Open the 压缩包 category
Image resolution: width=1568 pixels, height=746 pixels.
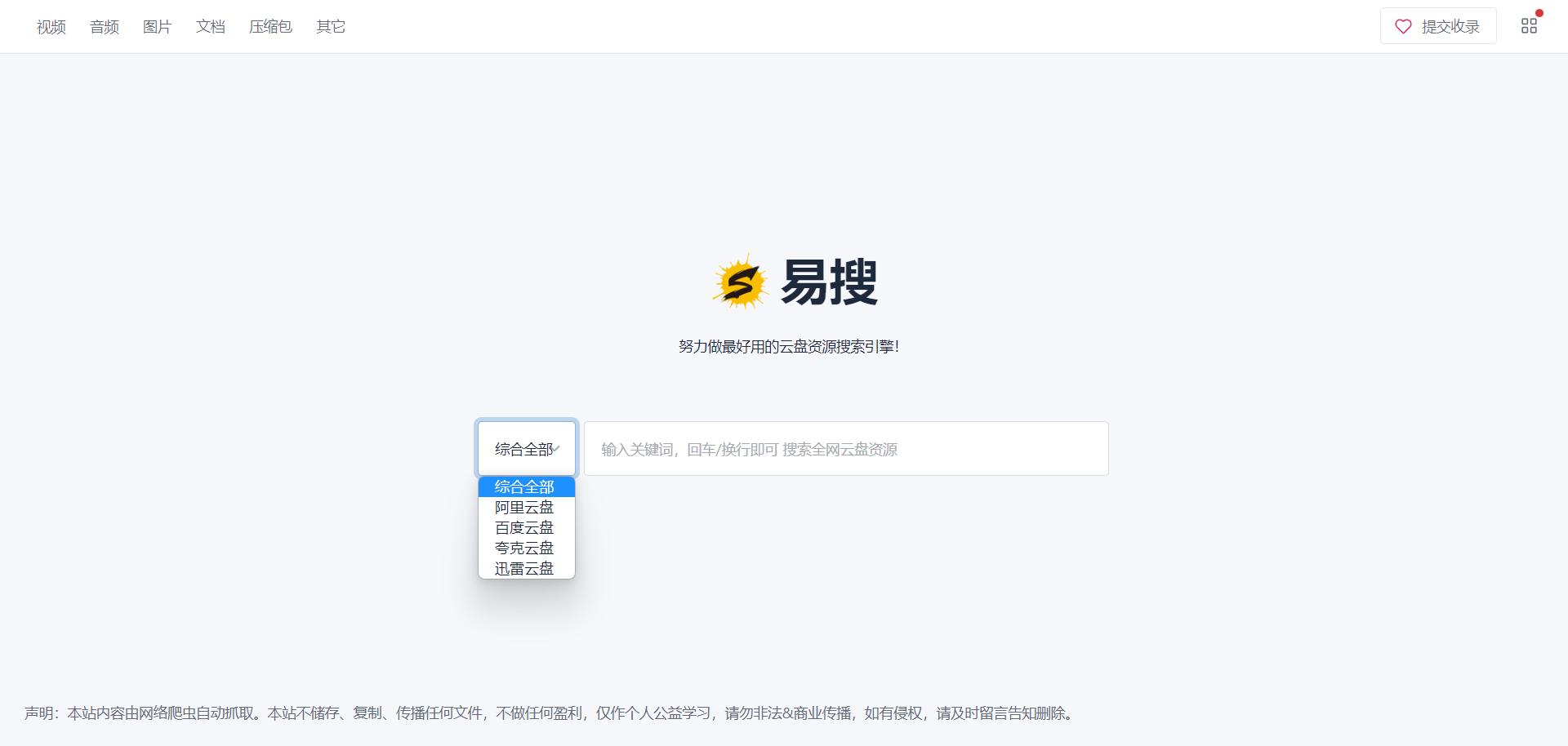[270, 26]
